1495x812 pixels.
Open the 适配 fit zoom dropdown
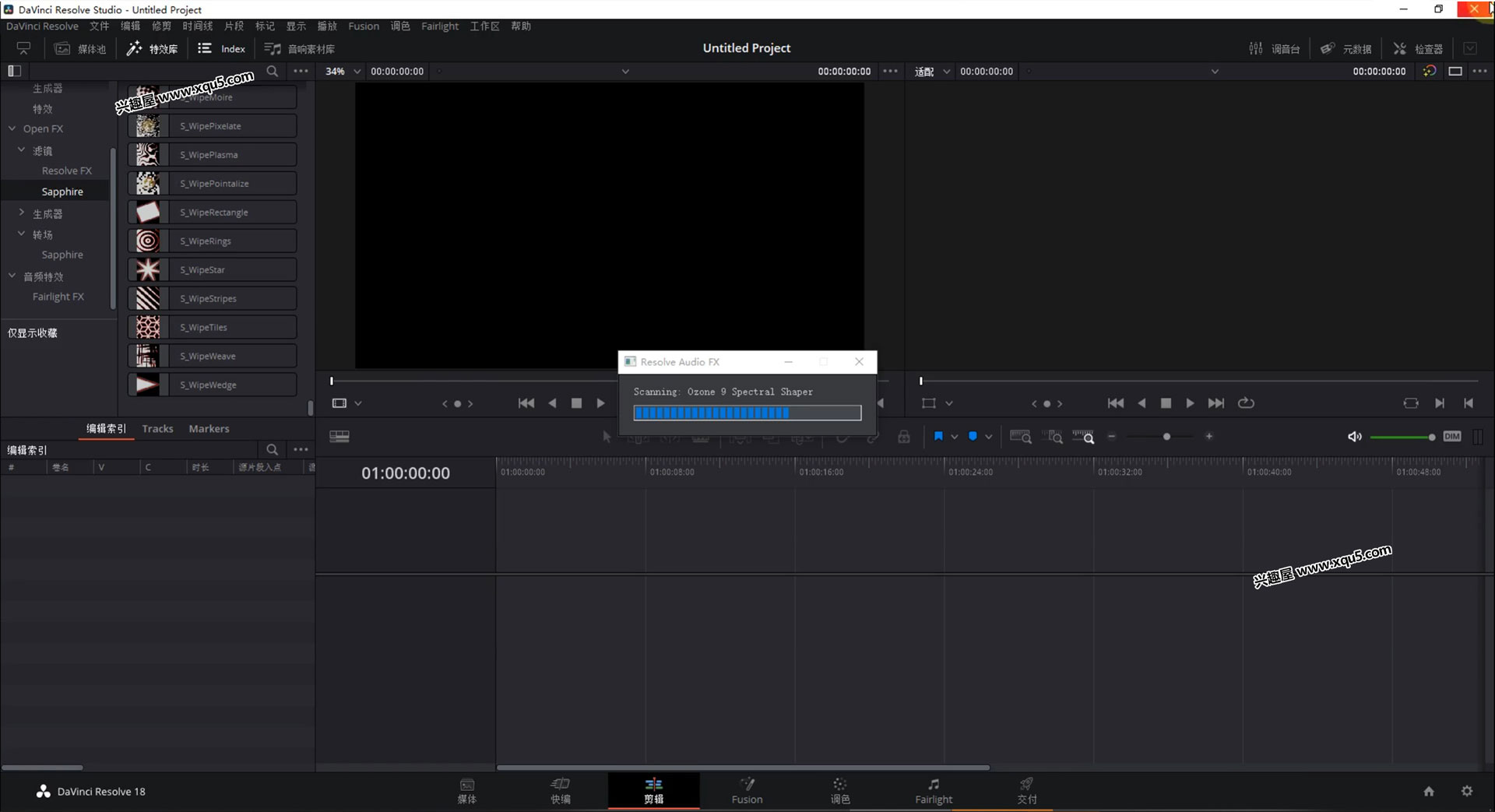pos(932,71)
